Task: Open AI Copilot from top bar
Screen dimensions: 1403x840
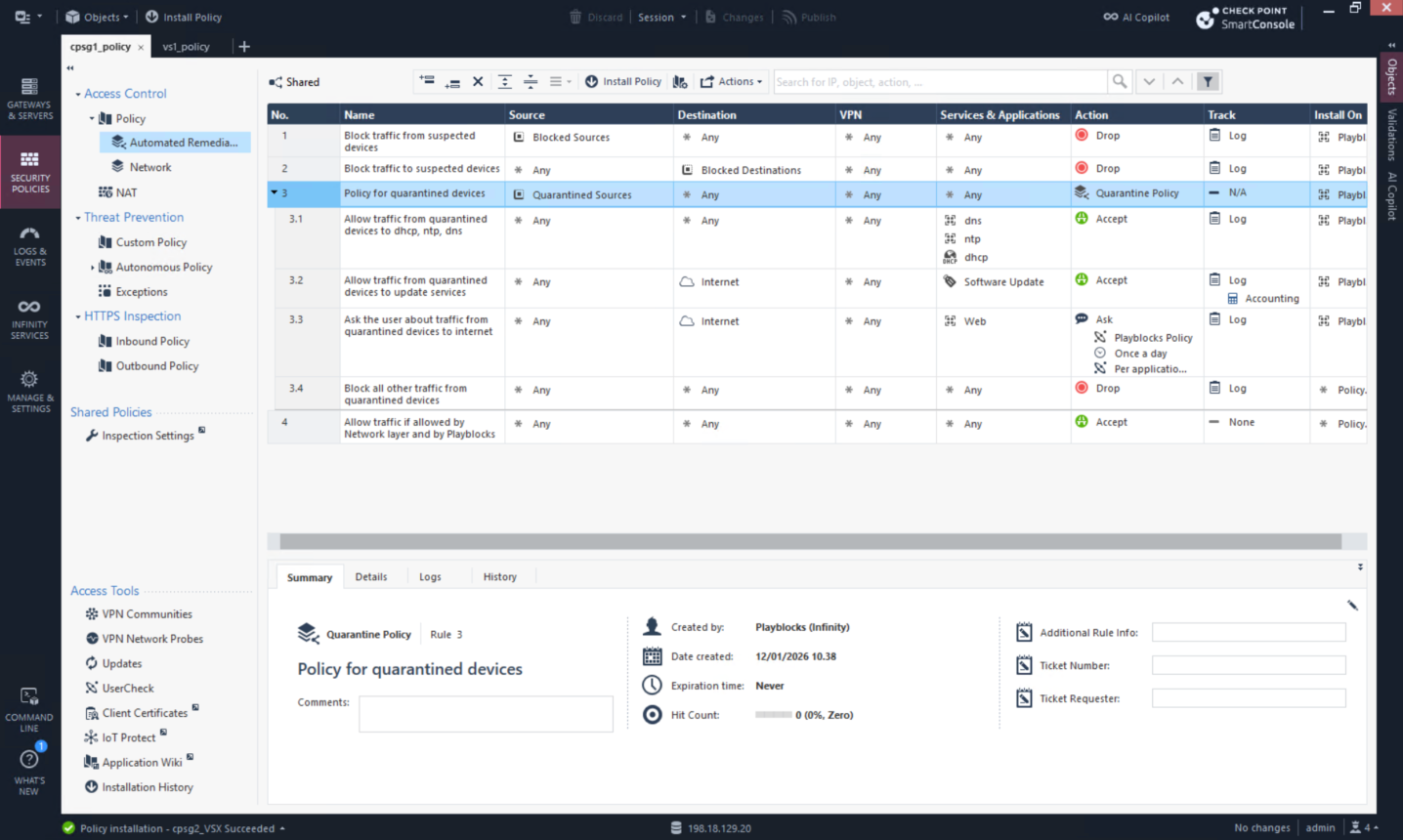Action: [x=1136, y=18]
